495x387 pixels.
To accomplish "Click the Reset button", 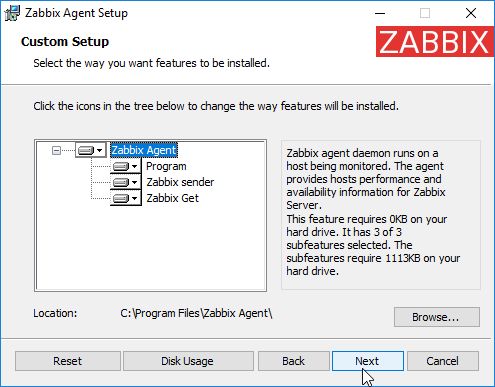I will (x=68, y=361).
